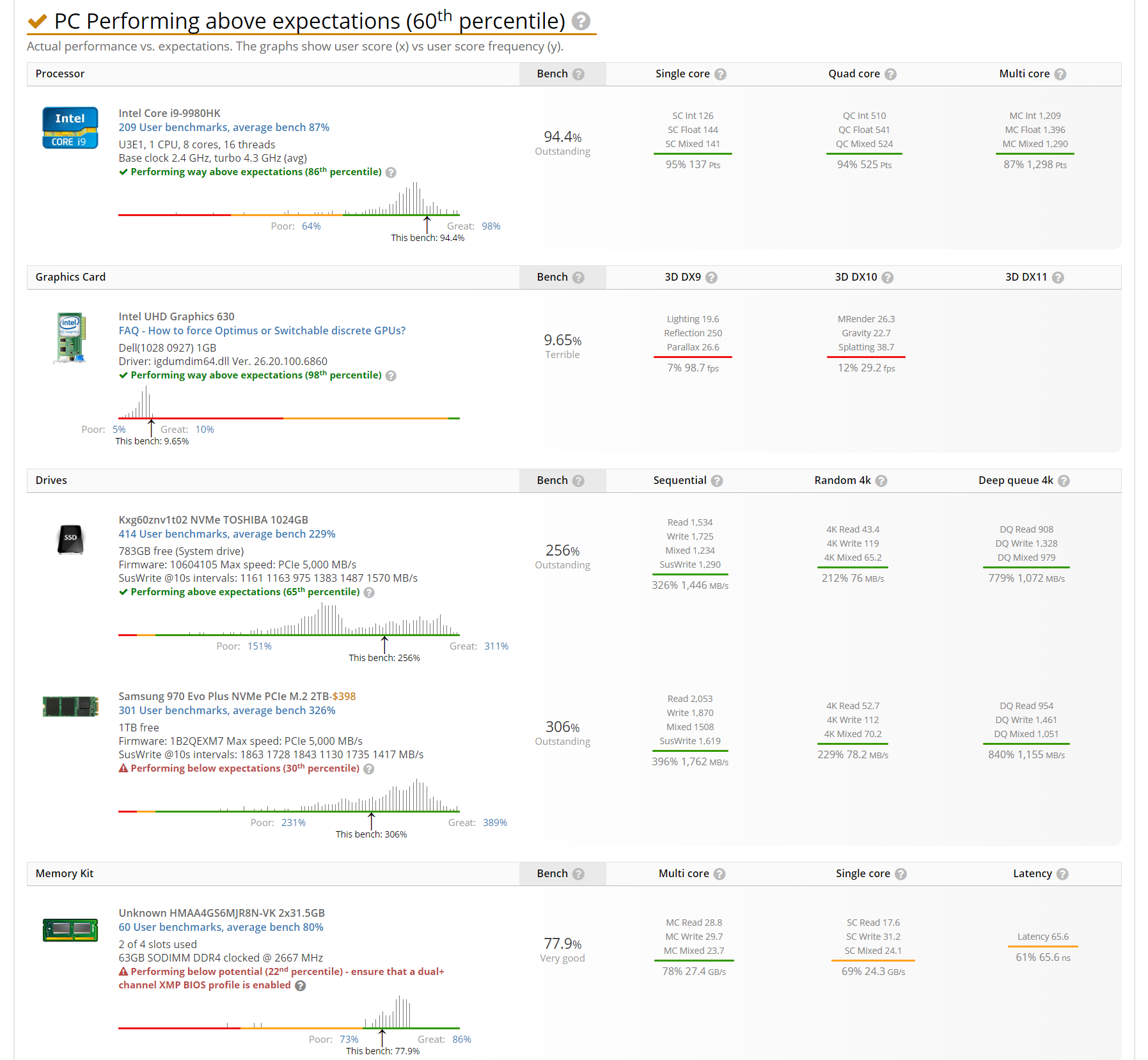Click Poor 5% value under graphics graph

click(119, 430)
